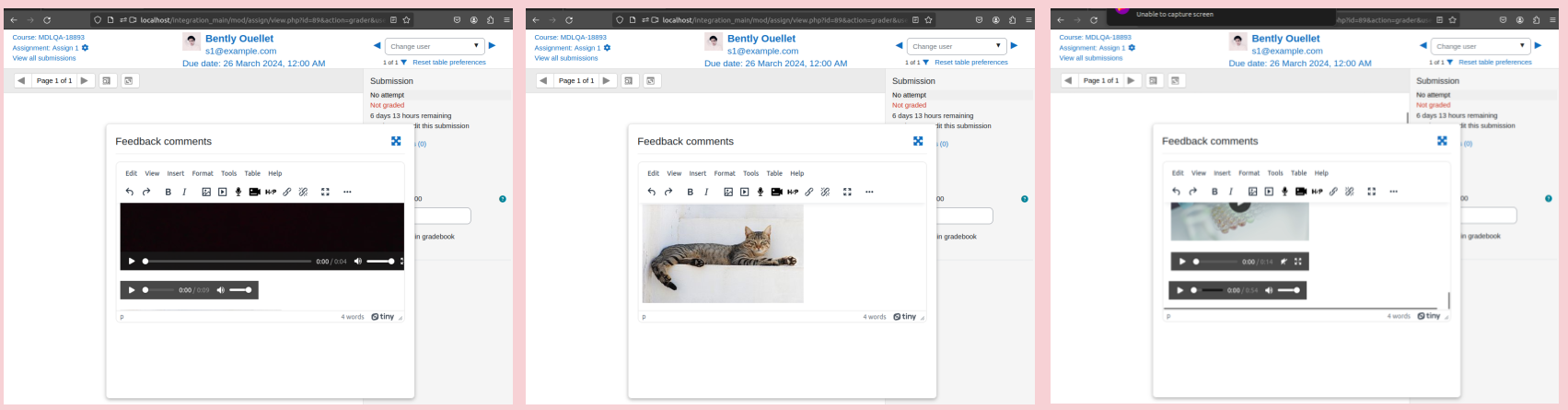Go to previous user in left window
This screenshot has height=410, width=1568.
[377, 45]
